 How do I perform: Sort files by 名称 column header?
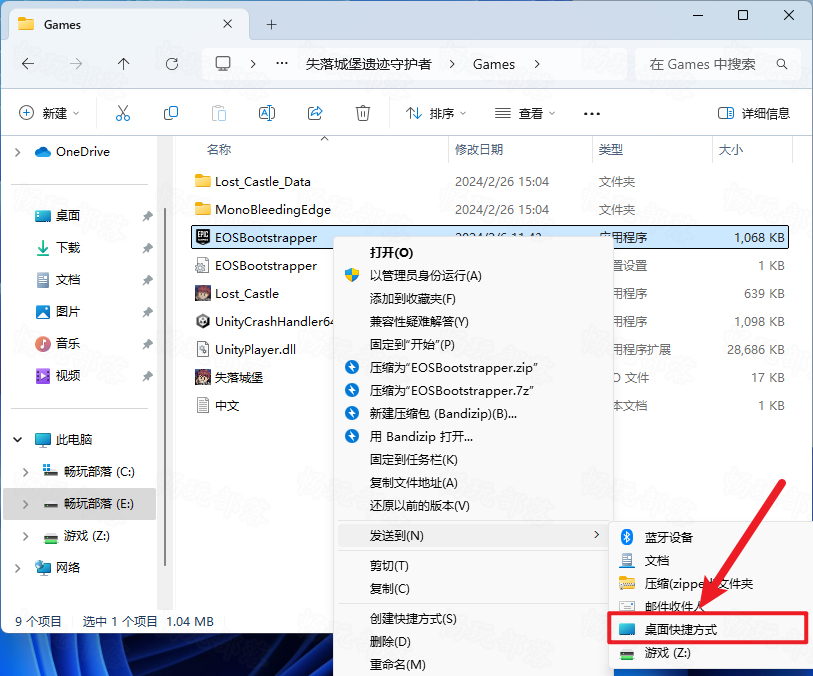click(219, 150)
